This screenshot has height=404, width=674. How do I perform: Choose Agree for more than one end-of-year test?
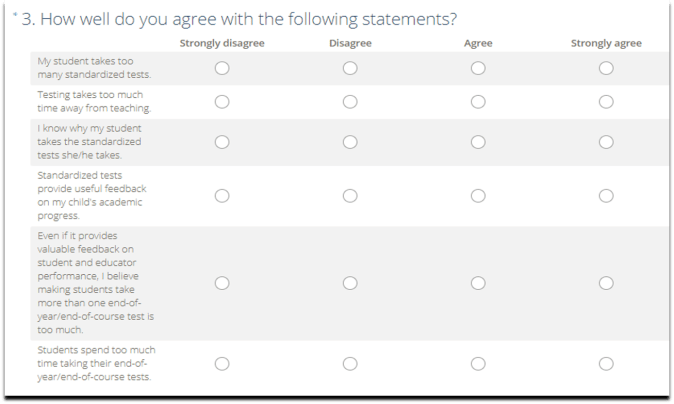(x=478, y=283)
